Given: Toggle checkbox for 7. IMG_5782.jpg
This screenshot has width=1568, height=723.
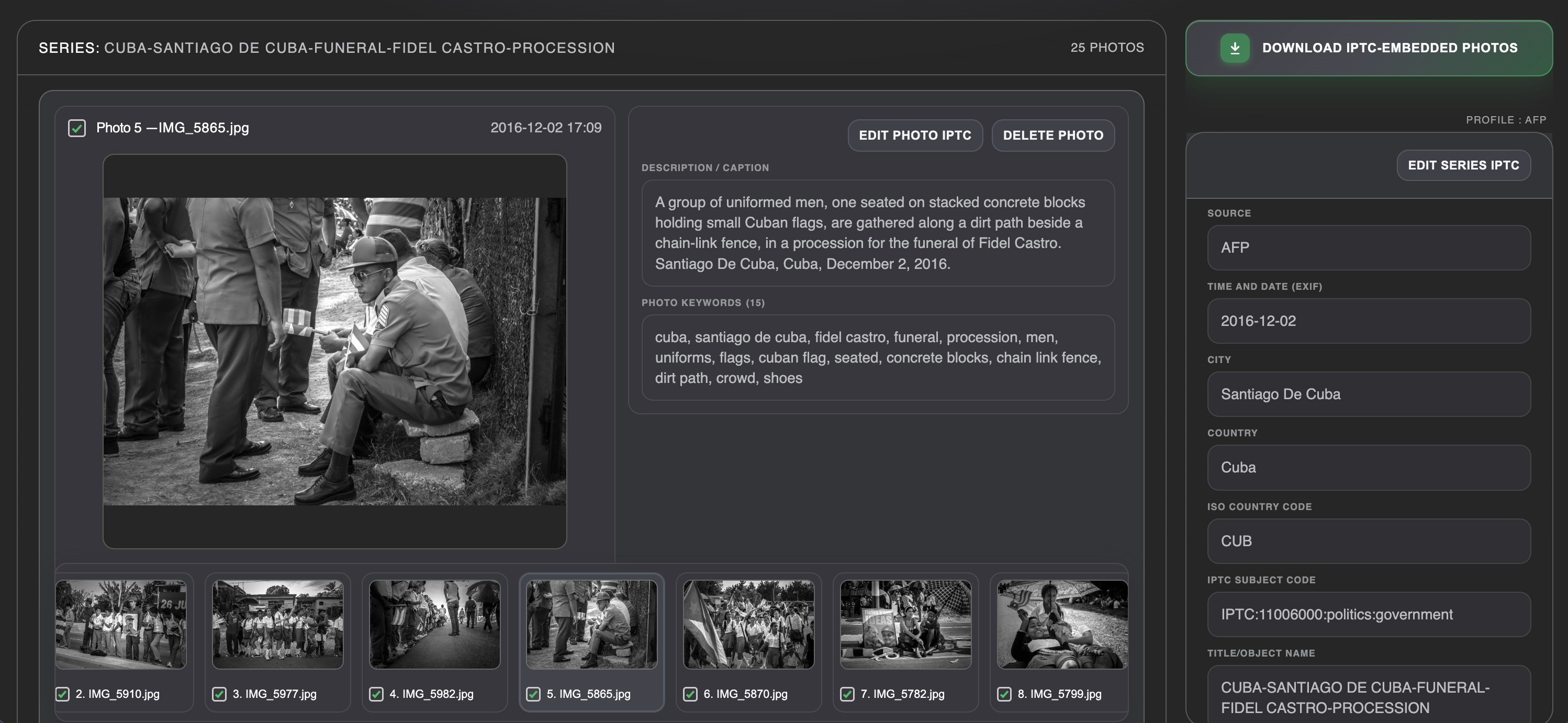Looking at the screenshot, I should (x=847, y=694).
